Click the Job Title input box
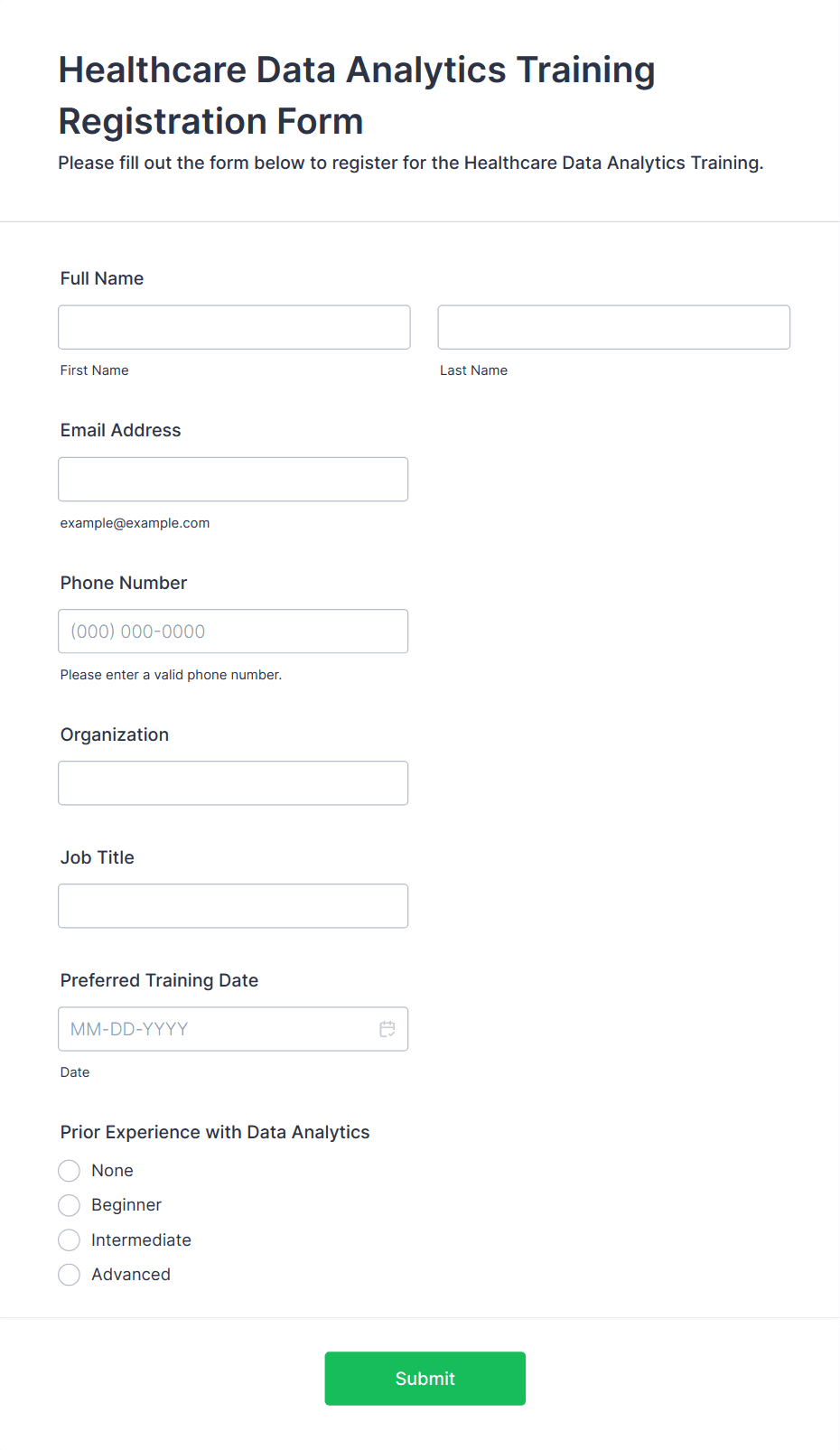The width and height of the screenshot is (840, 1450). [x=233, y=906]
